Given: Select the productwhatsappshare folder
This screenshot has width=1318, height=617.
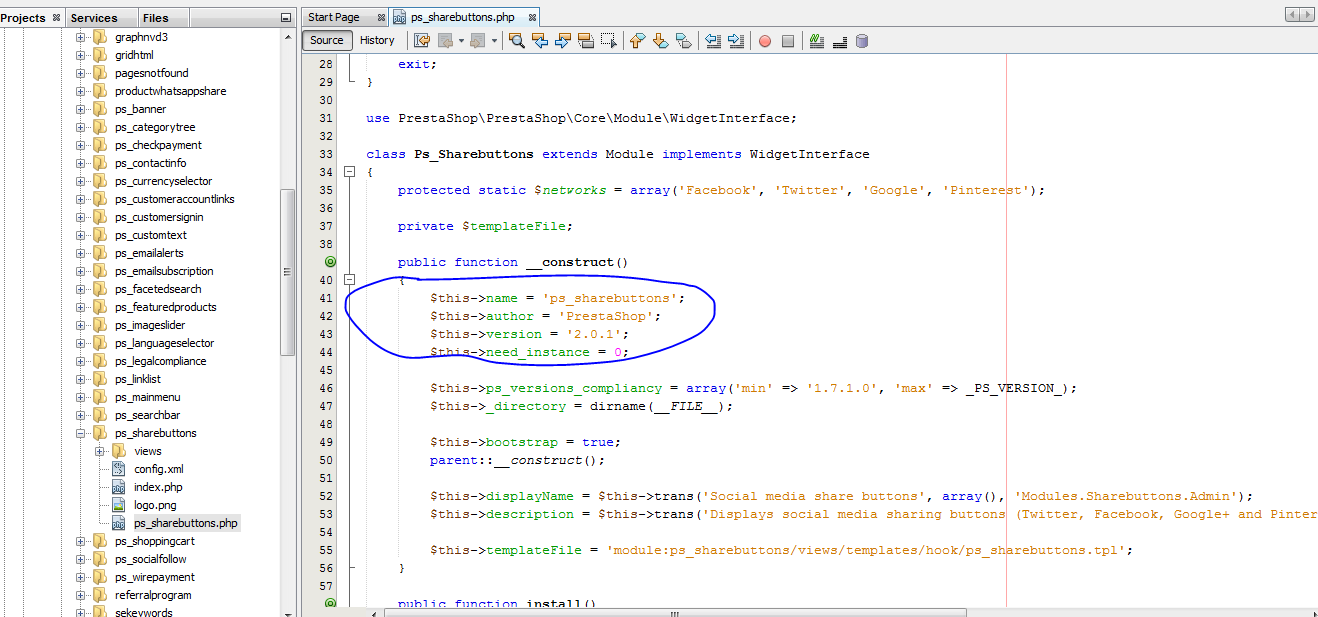Looking at the screenshot, I should pos(170,91).
